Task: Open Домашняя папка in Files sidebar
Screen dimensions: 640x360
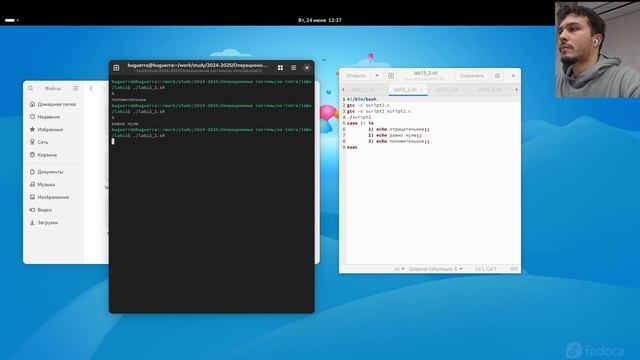Action: [x=53, y=104]
